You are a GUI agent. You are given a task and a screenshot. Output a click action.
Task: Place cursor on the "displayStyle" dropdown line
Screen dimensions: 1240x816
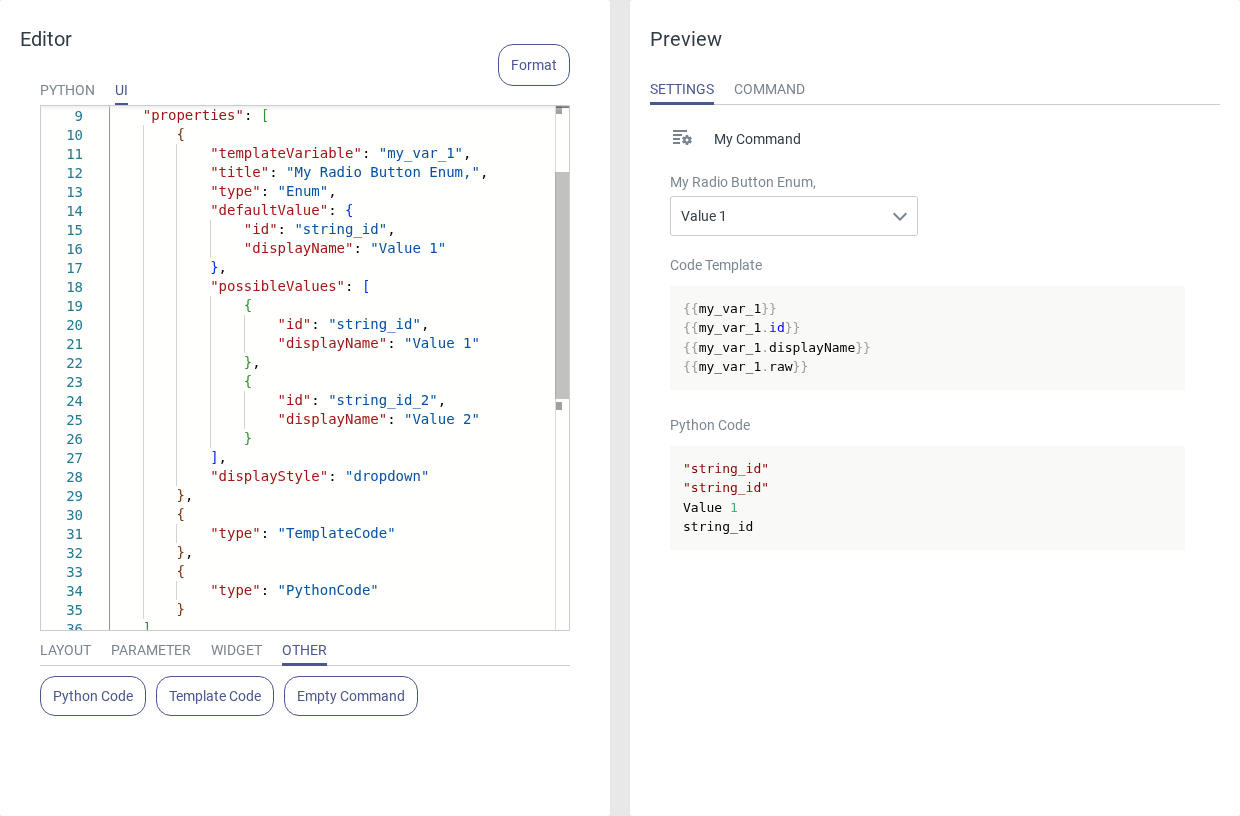320,477
